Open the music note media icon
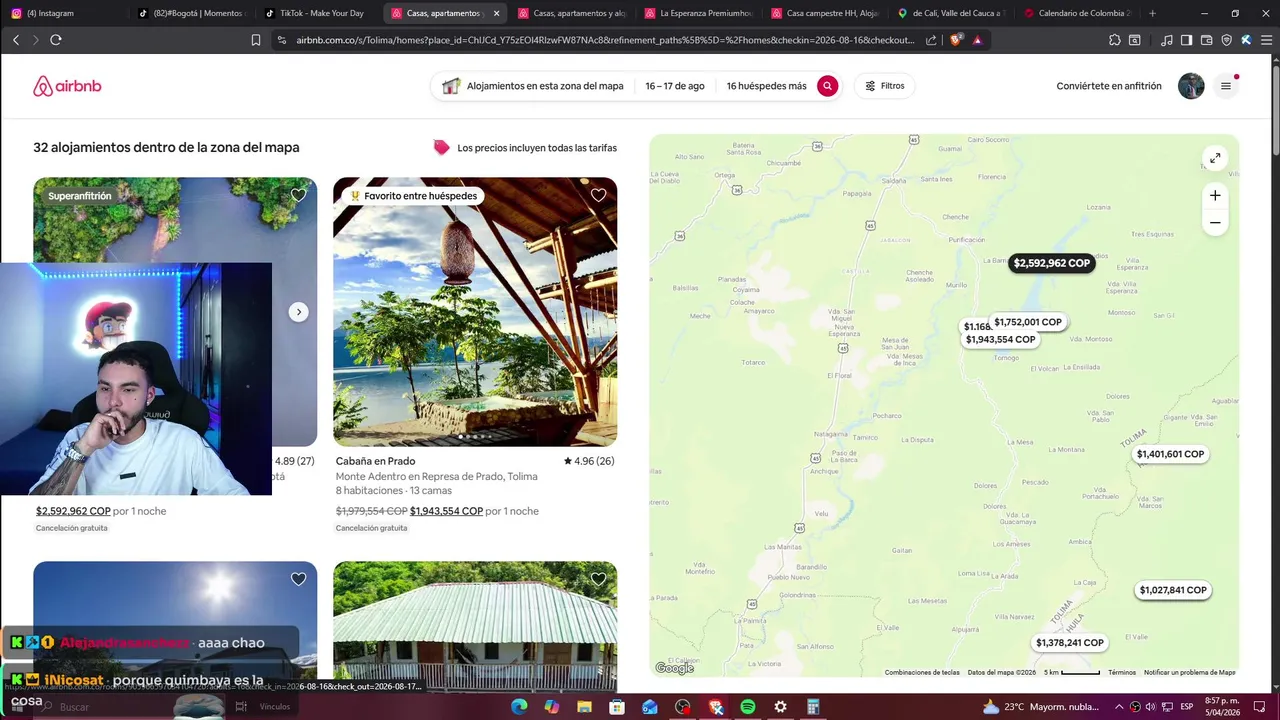The width and height of the screenshot is (1280, 720). click(x=1167, y=40)
